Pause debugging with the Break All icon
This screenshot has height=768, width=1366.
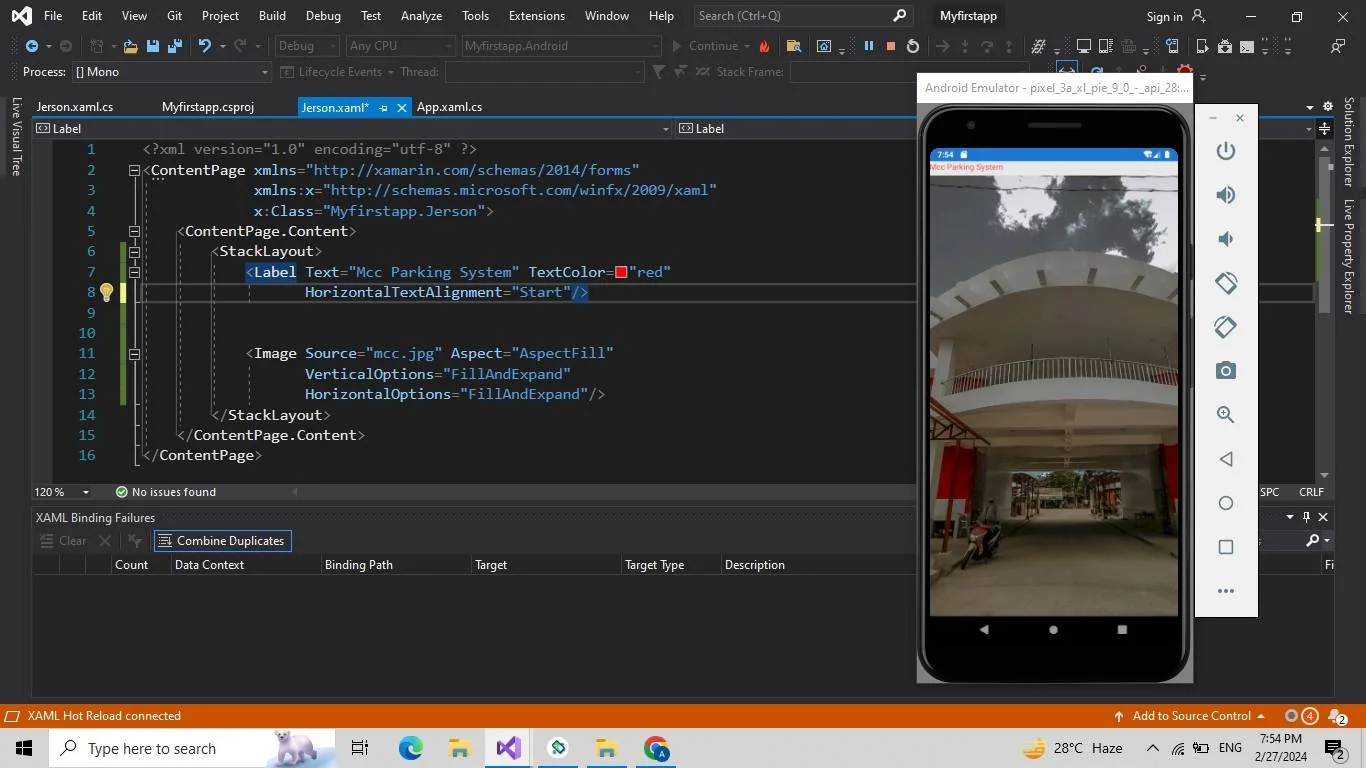click(x=868, y=46)
